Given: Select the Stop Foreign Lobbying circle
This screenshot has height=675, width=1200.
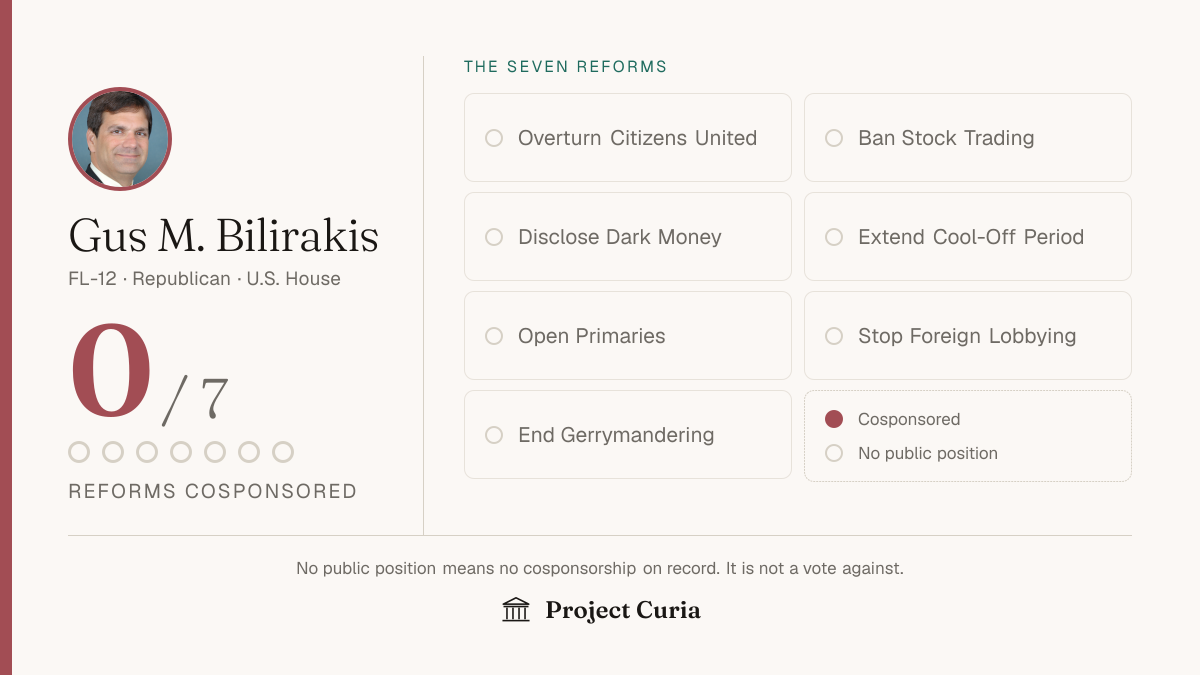Looking at the screenshot, I should coord(834,336).
